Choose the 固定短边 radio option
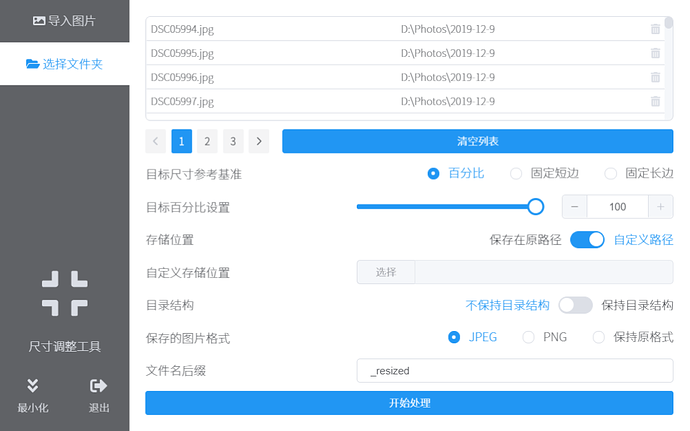 click(516, 173)
